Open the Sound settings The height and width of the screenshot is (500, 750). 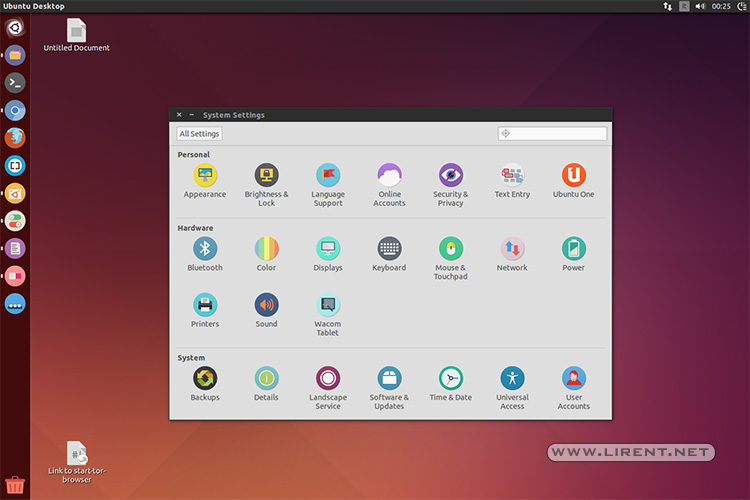tap(266, 311)
